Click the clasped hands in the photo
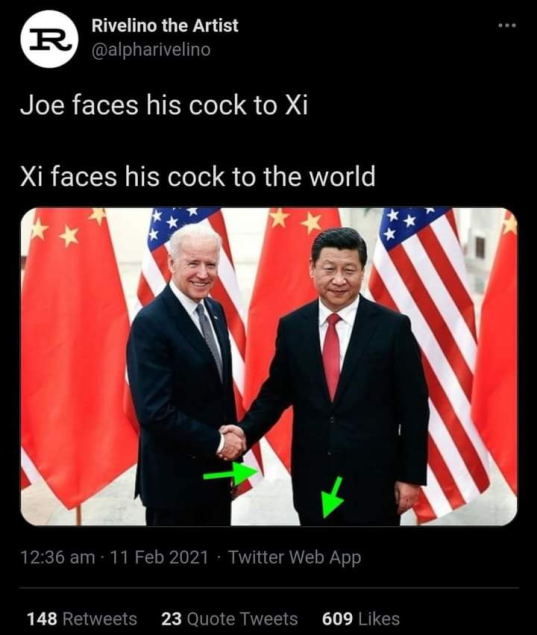The image size is (537, 635). [x=232, y=442]
